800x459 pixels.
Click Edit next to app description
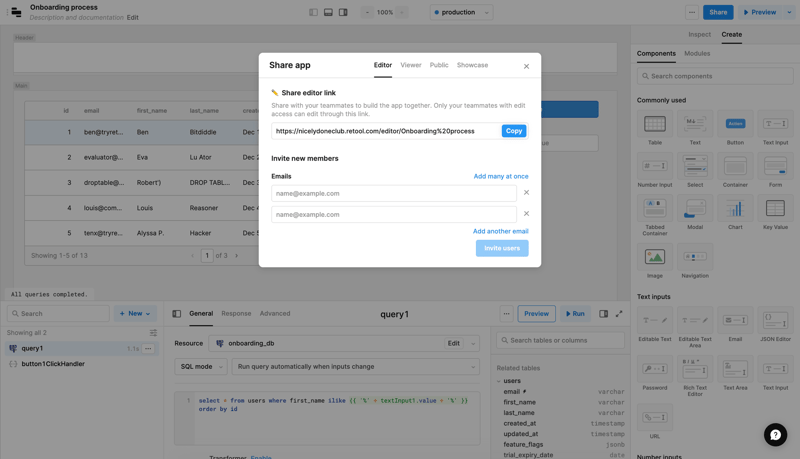pos(133,17)
